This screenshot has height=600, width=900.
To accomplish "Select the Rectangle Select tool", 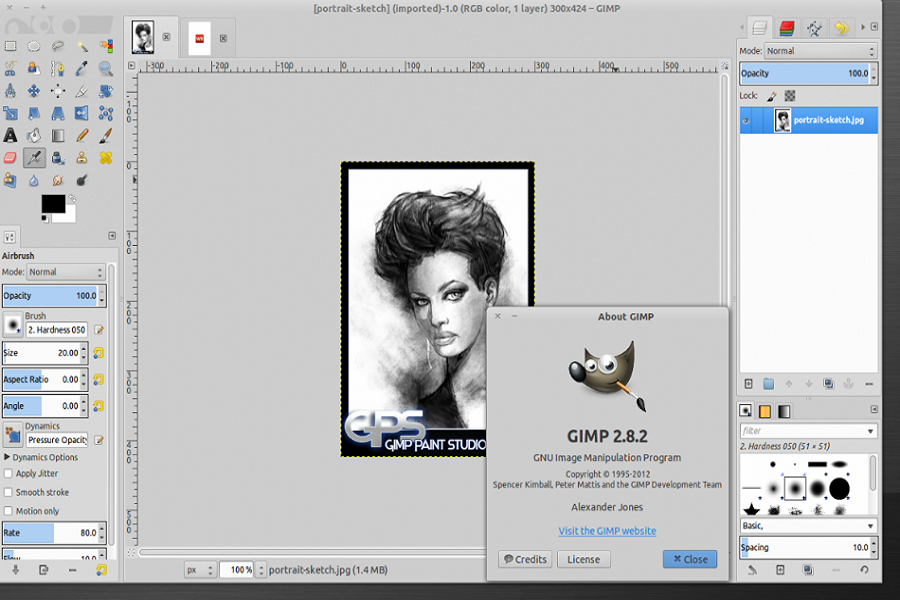I will pos(10,46).
